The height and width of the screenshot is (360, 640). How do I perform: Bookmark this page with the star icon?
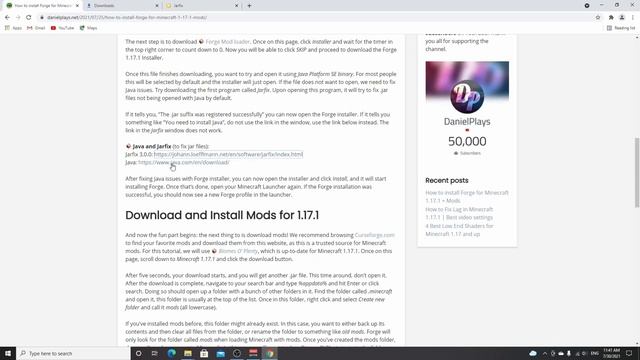(x=598, y=18)
